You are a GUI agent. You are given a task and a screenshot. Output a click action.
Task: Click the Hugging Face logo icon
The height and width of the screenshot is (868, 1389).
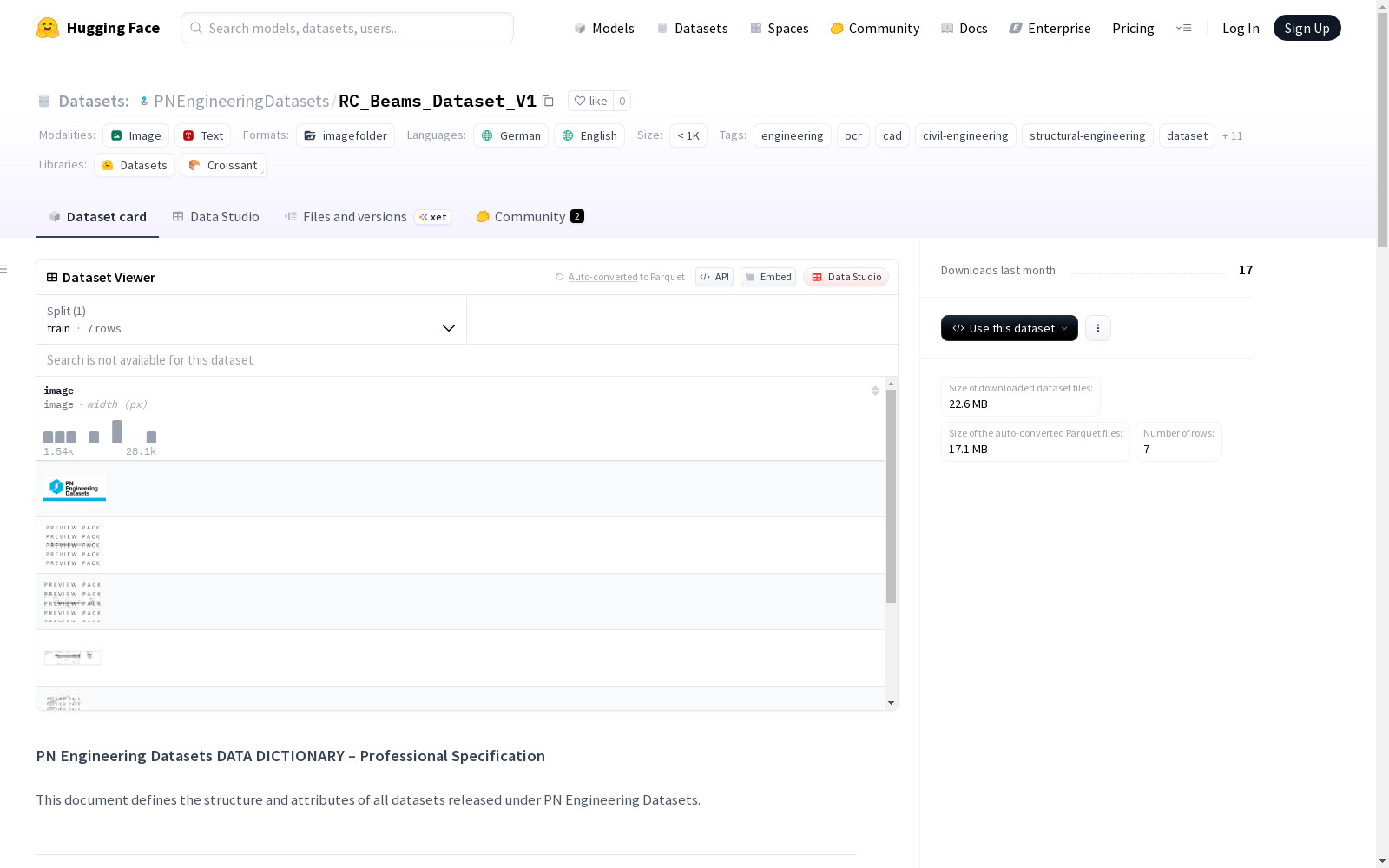click(x=48, y=28)
